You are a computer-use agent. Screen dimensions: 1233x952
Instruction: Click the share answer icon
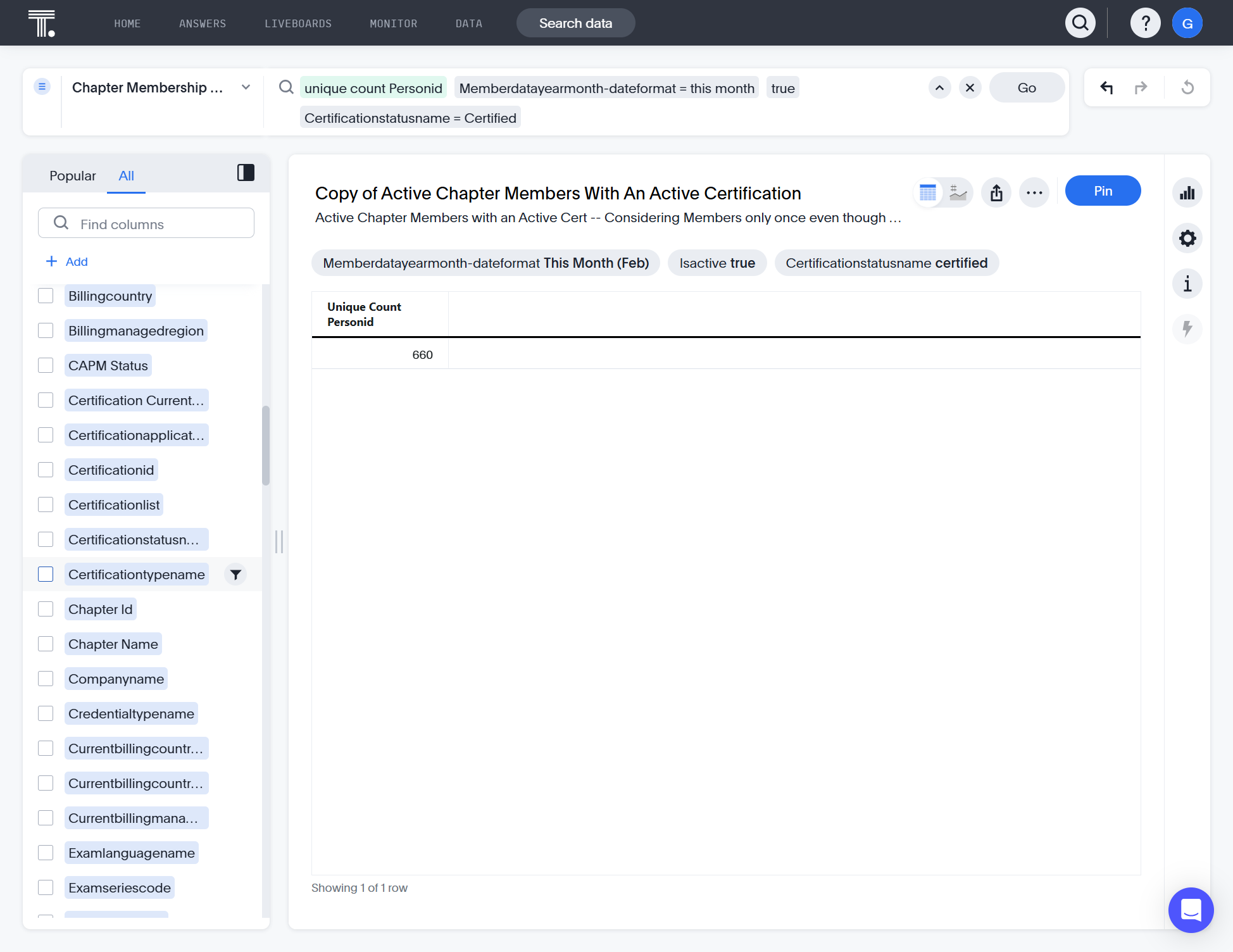pyautogui.click(x=996, y=192)
